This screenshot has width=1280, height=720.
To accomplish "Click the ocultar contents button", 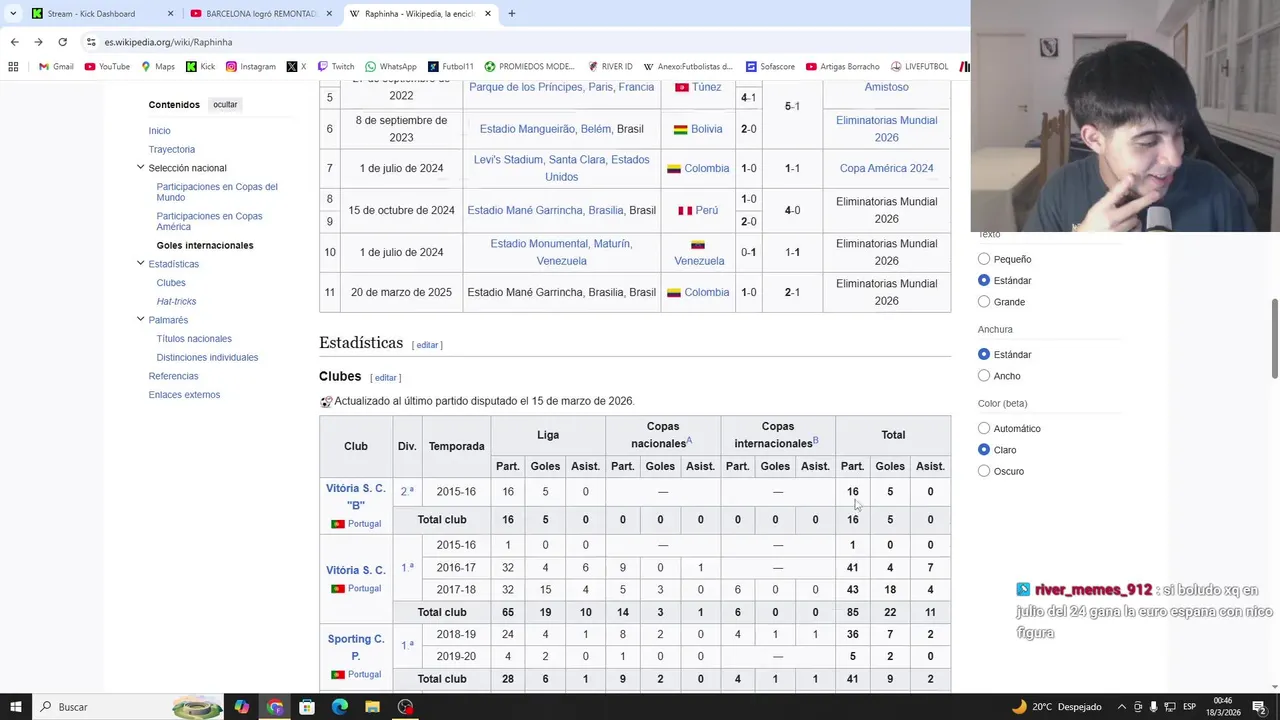I will pos(225,104).
